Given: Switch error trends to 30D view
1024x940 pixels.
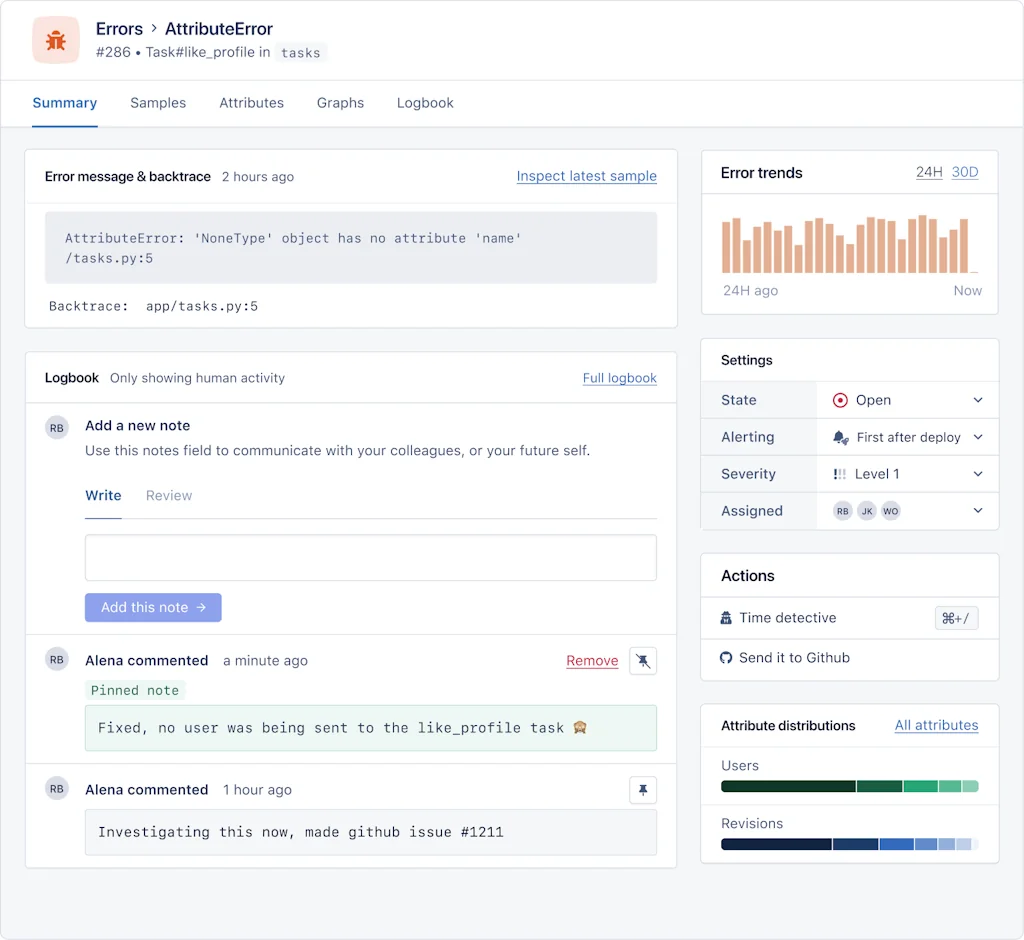Looking at the screenshot, I should [965, 172].
